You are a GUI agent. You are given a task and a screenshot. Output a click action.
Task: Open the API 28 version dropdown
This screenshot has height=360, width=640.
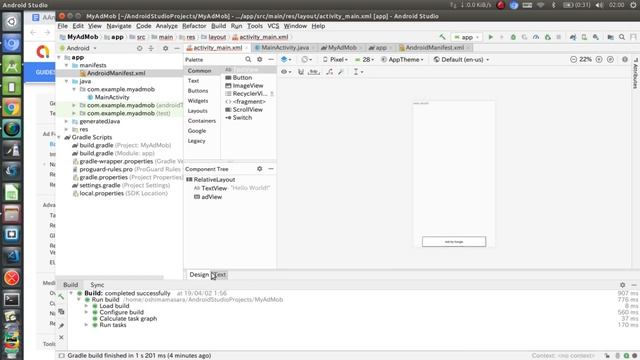pyautogui.click(x=364, y=60)
